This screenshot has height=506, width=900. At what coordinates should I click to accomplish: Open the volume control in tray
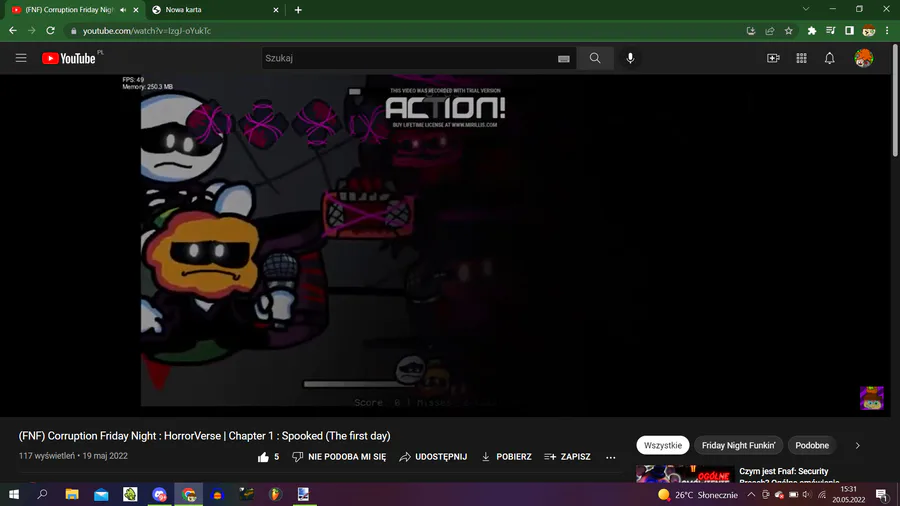tap(806, 495)
